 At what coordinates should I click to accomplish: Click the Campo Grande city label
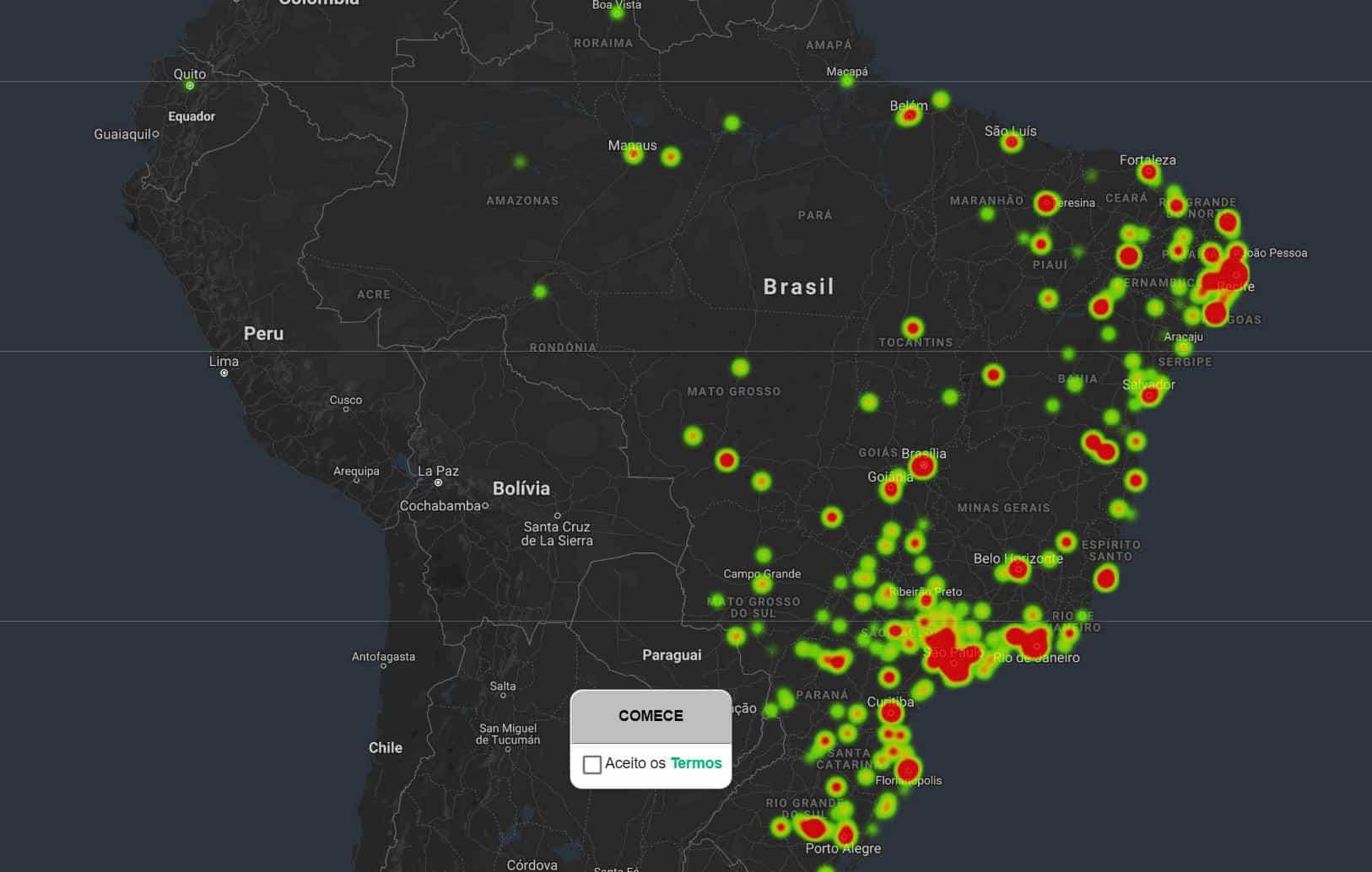pyautogui.click(x=762, y=573)
